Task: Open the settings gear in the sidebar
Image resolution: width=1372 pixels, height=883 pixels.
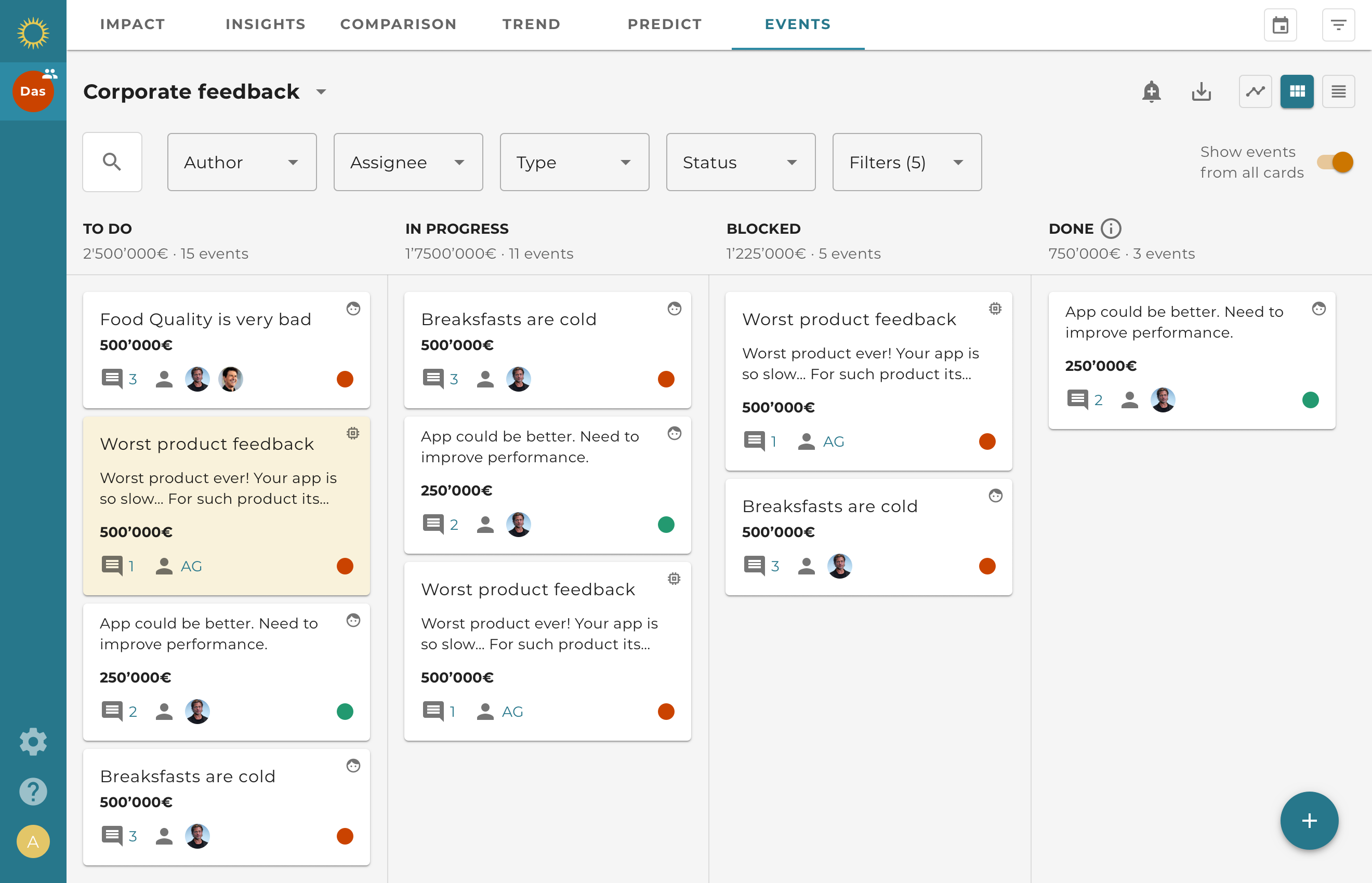Action: (33, 741)
